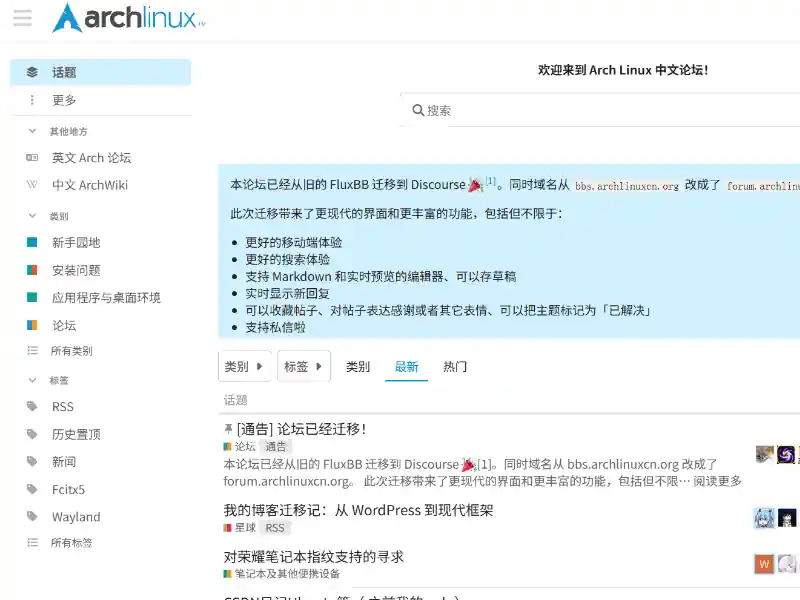The width and height of the screenshot is (800, 600).
Task: Open the 安装问题 category
Action: (x=76, y=270)
